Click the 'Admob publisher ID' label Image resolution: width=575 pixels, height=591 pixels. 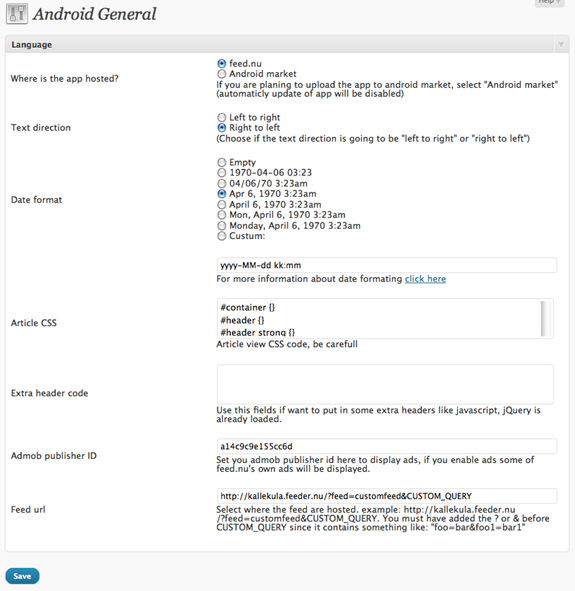54,456
